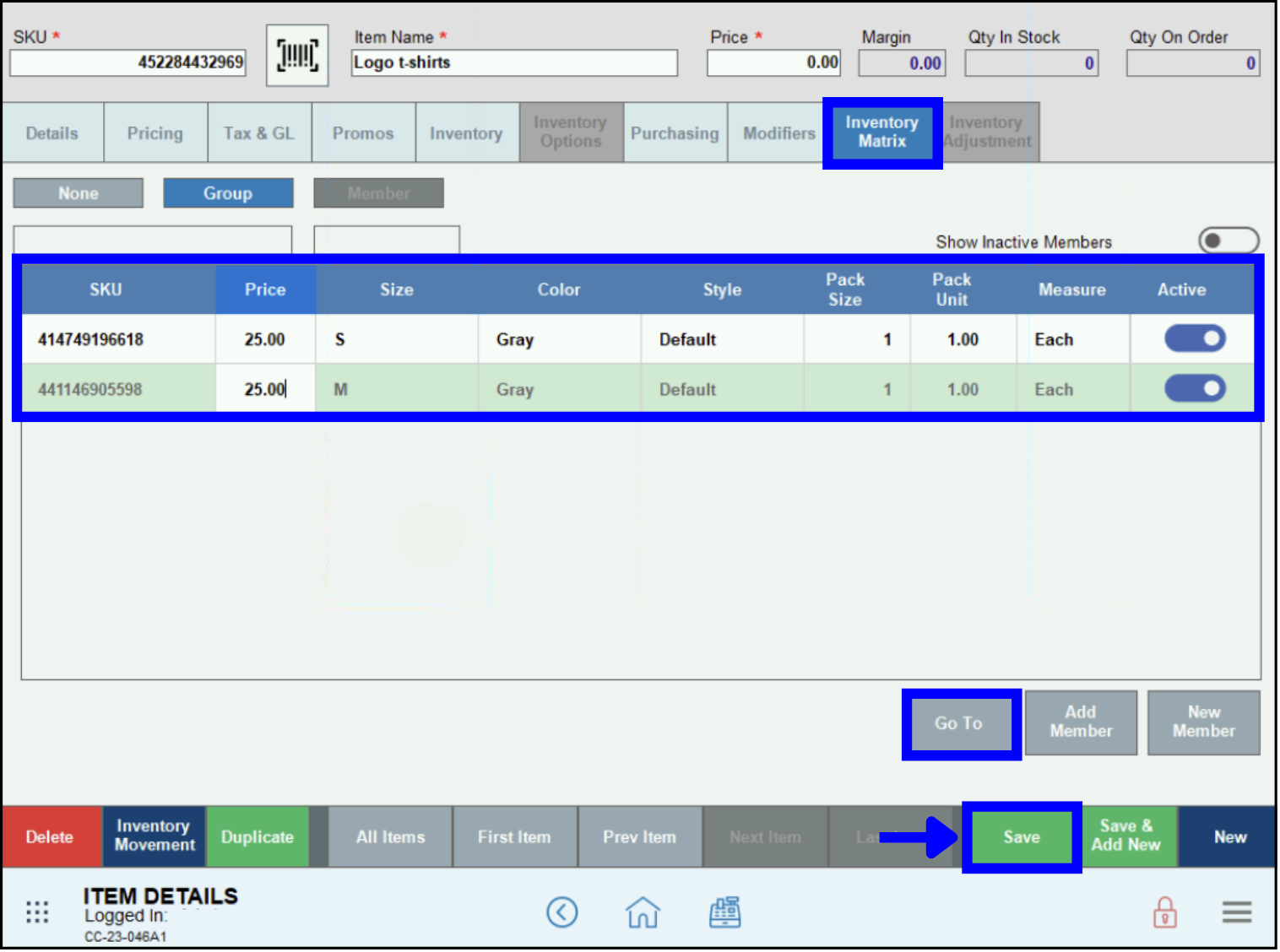Go back using the circled arrow icon
1280x952 pixels.
tap(562, 912)
